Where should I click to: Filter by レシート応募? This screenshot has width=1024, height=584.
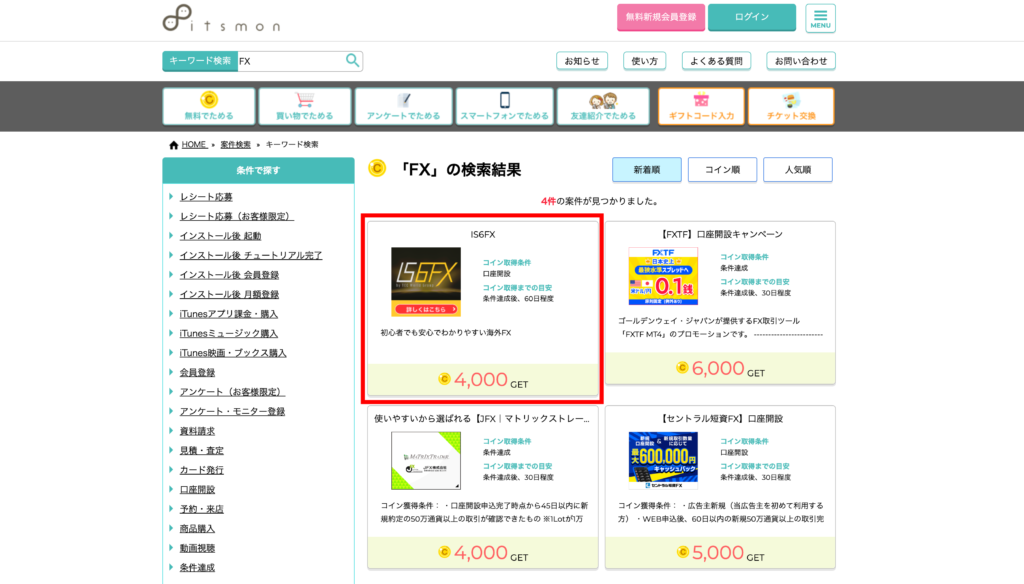click(206, 197)
